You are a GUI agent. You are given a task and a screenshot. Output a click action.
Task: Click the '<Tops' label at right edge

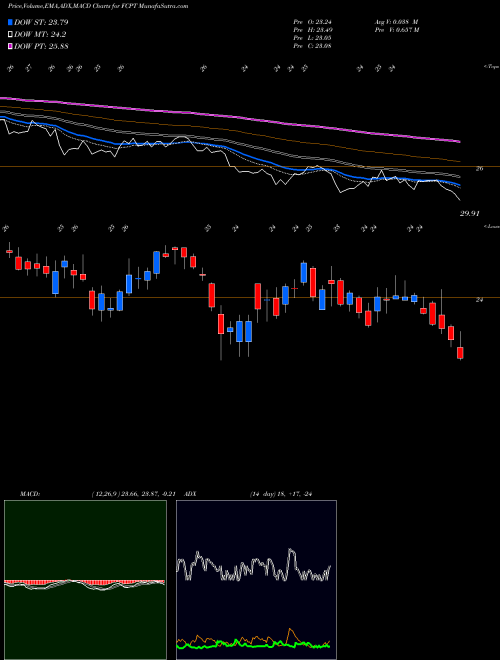coord(491,67)
